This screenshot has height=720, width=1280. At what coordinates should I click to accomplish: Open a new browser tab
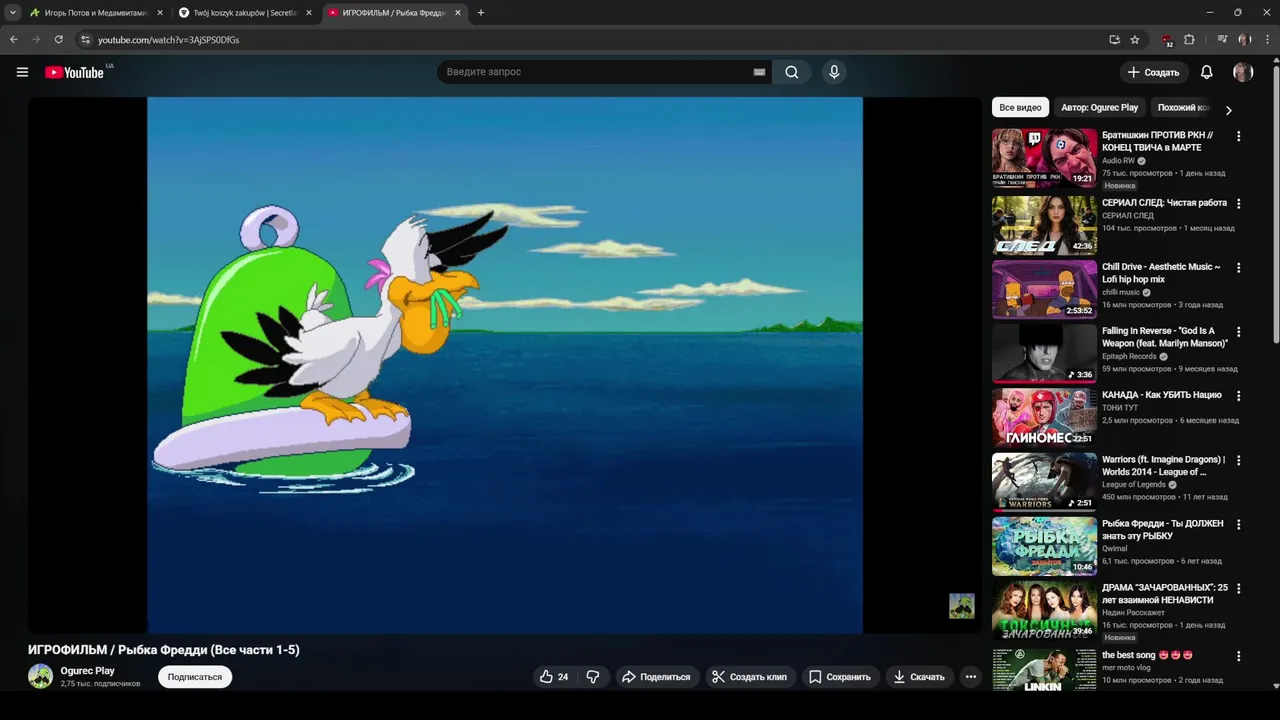point(481,13)
